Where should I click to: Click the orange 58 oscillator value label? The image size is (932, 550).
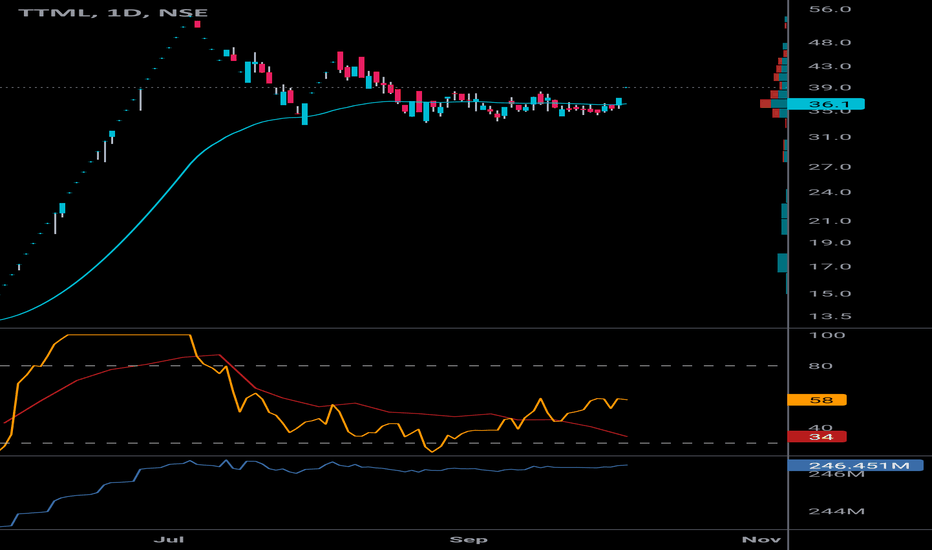817,400
